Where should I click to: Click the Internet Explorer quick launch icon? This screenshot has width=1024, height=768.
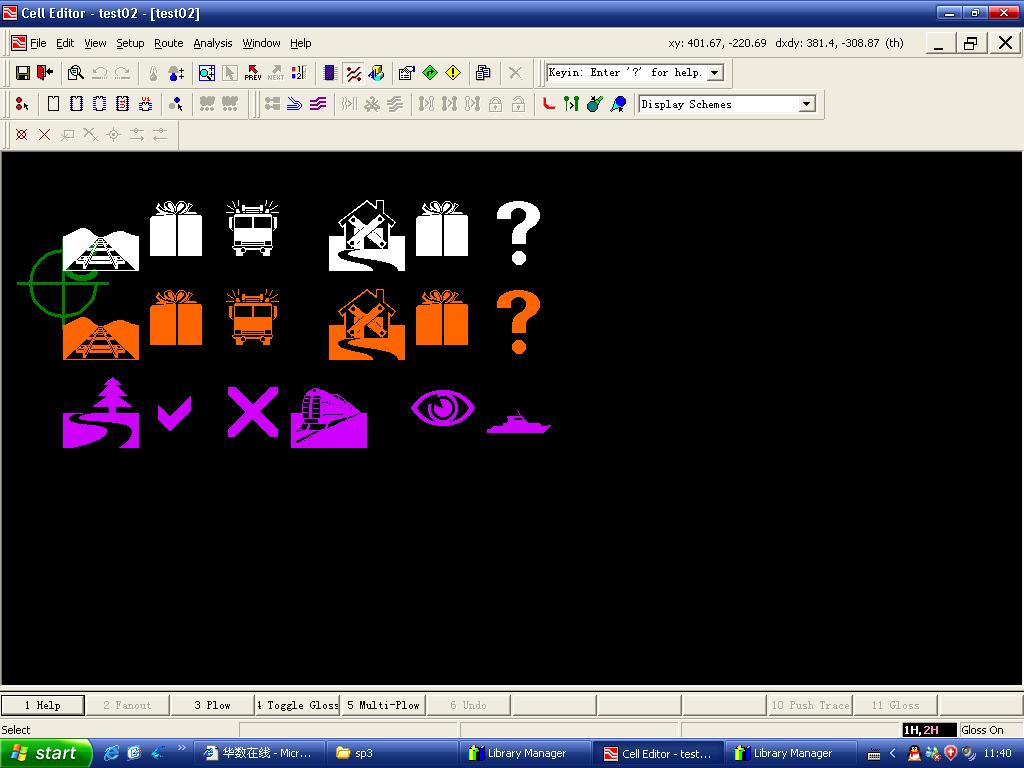112,753
